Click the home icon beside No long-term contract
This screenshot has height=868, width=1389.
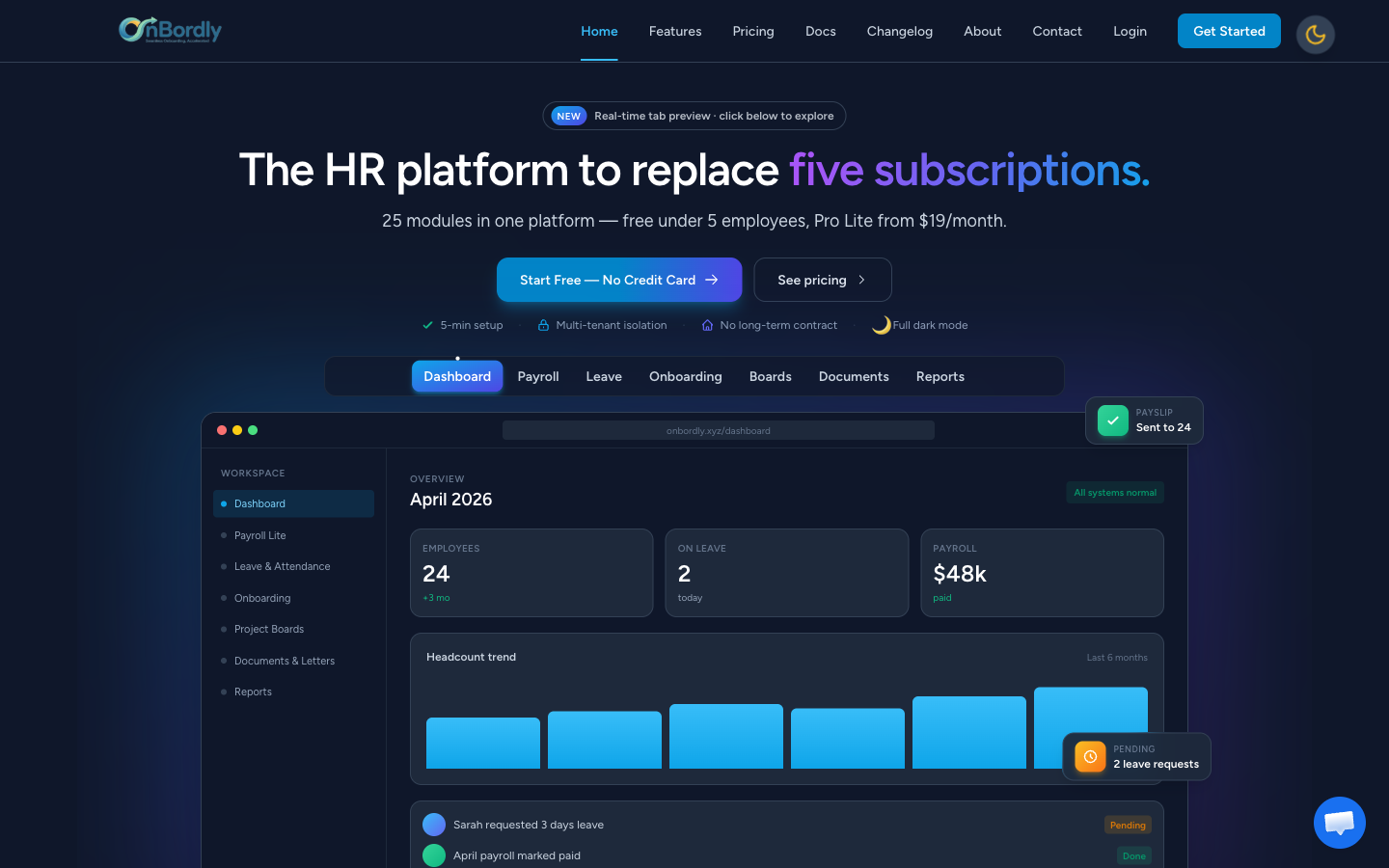(707, 325)
